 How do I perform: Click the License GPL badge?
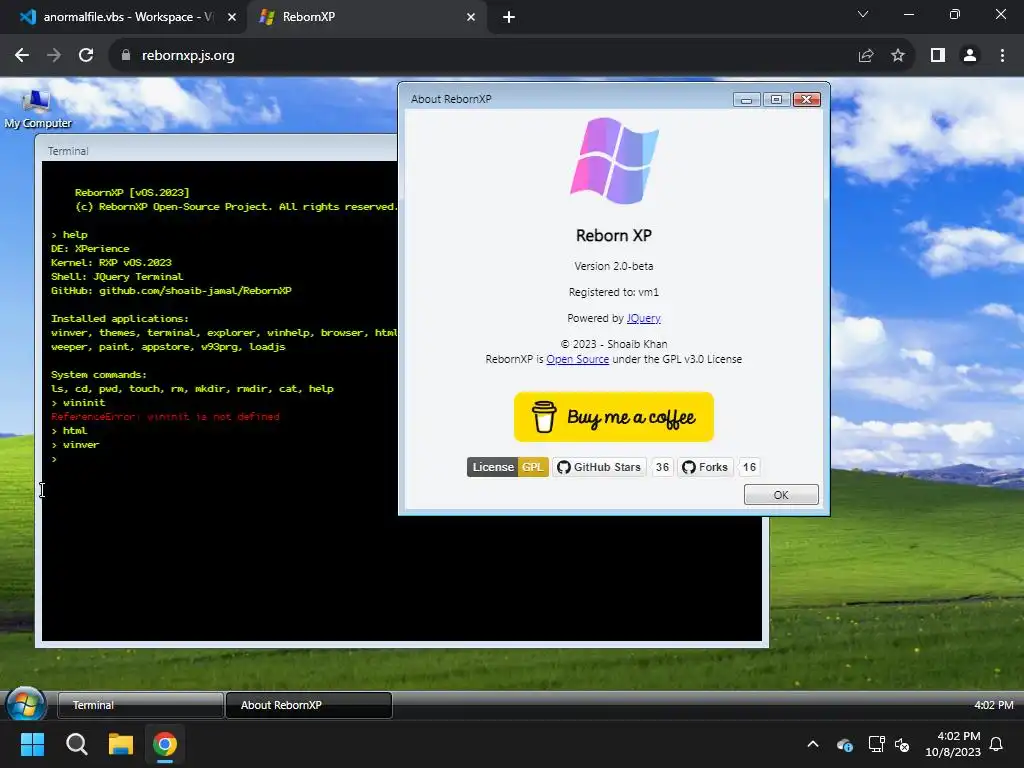click(x=507, y=467)
